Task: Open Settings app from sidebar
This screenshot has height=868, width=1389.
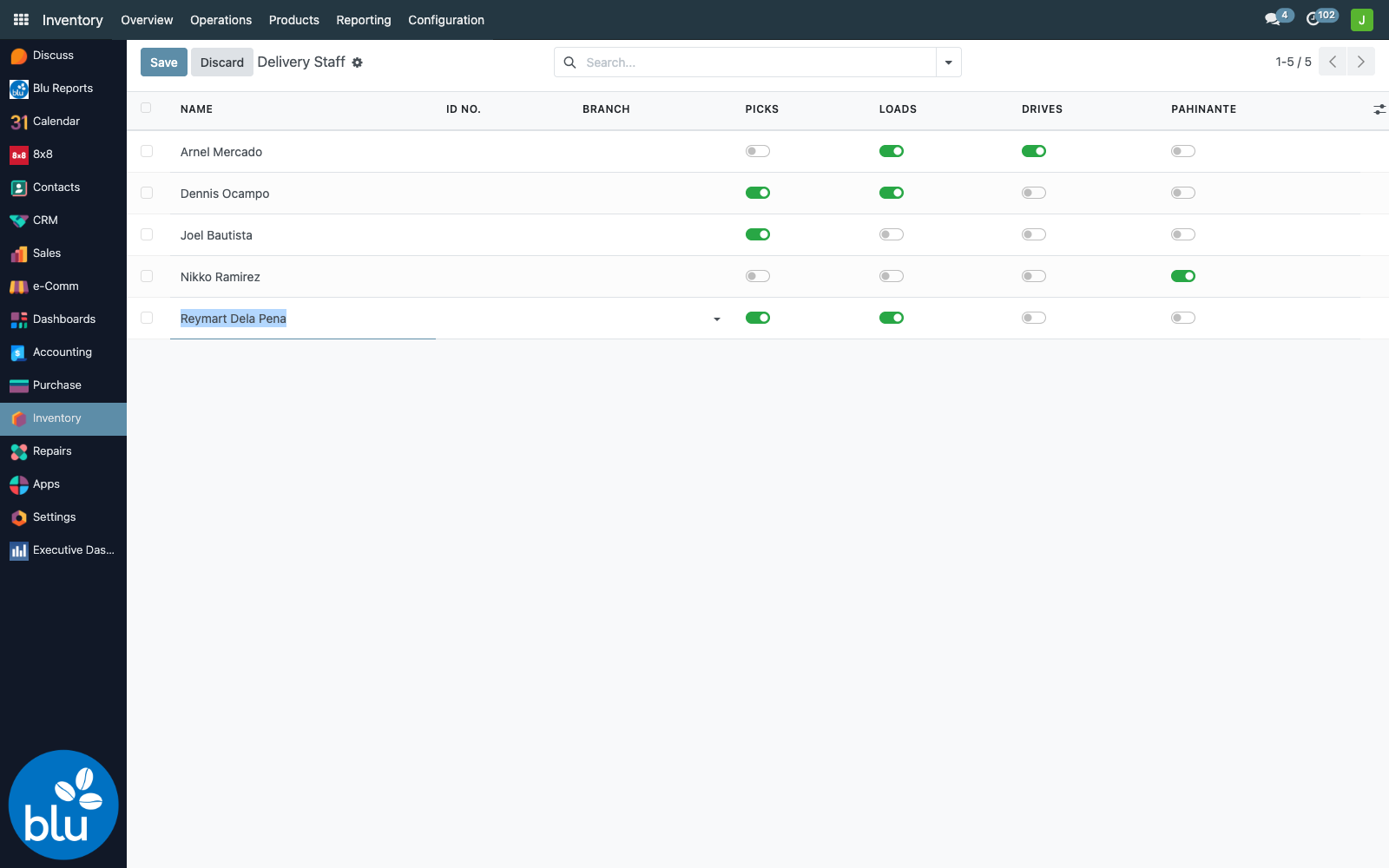Action: tap(63, 517)
